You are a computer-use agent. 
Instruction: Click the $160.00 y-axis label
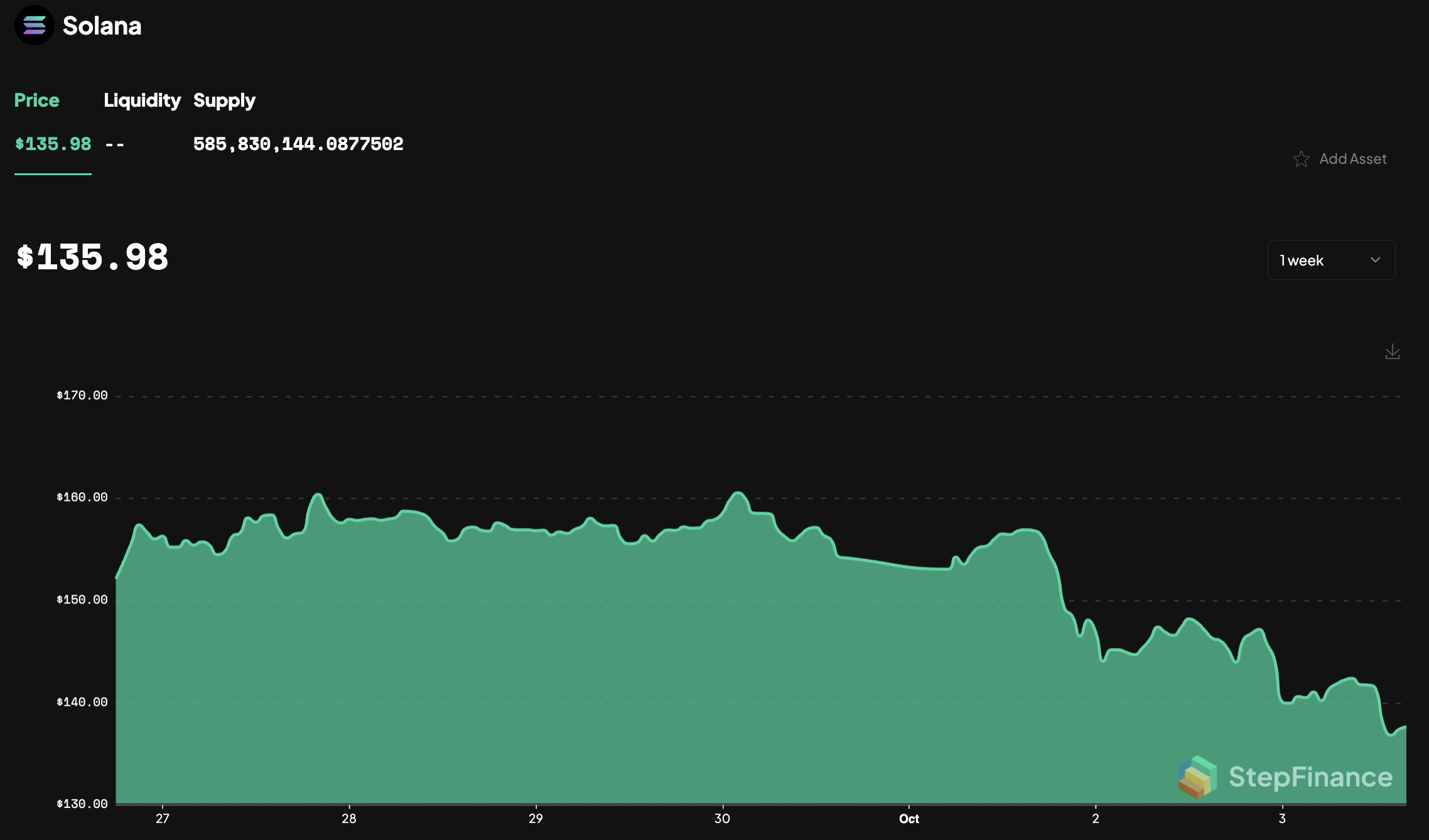pyautogui.click(x=82, y=497)
